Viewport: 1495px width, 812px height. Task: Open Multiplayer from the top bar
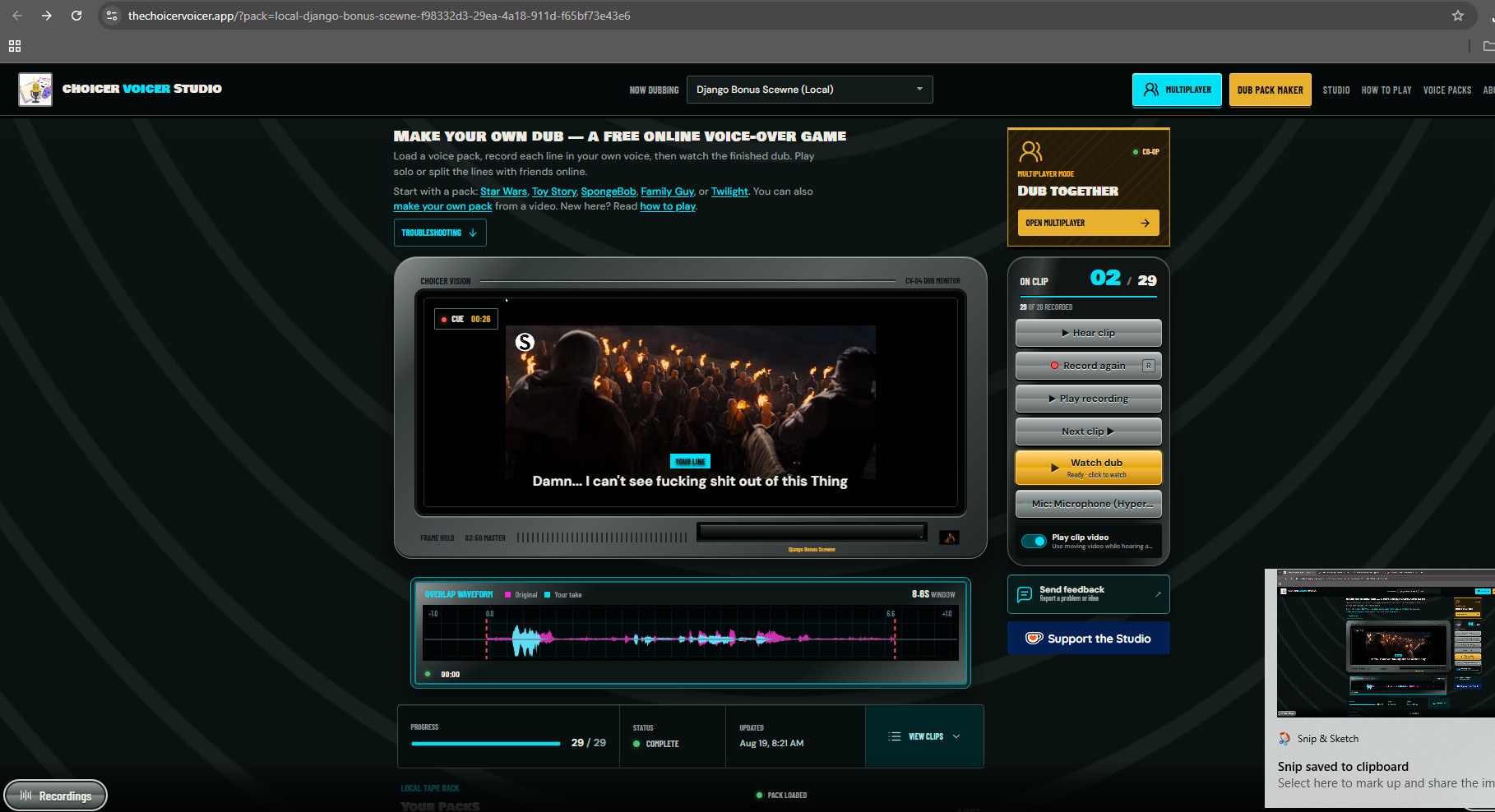(1177, 90)
